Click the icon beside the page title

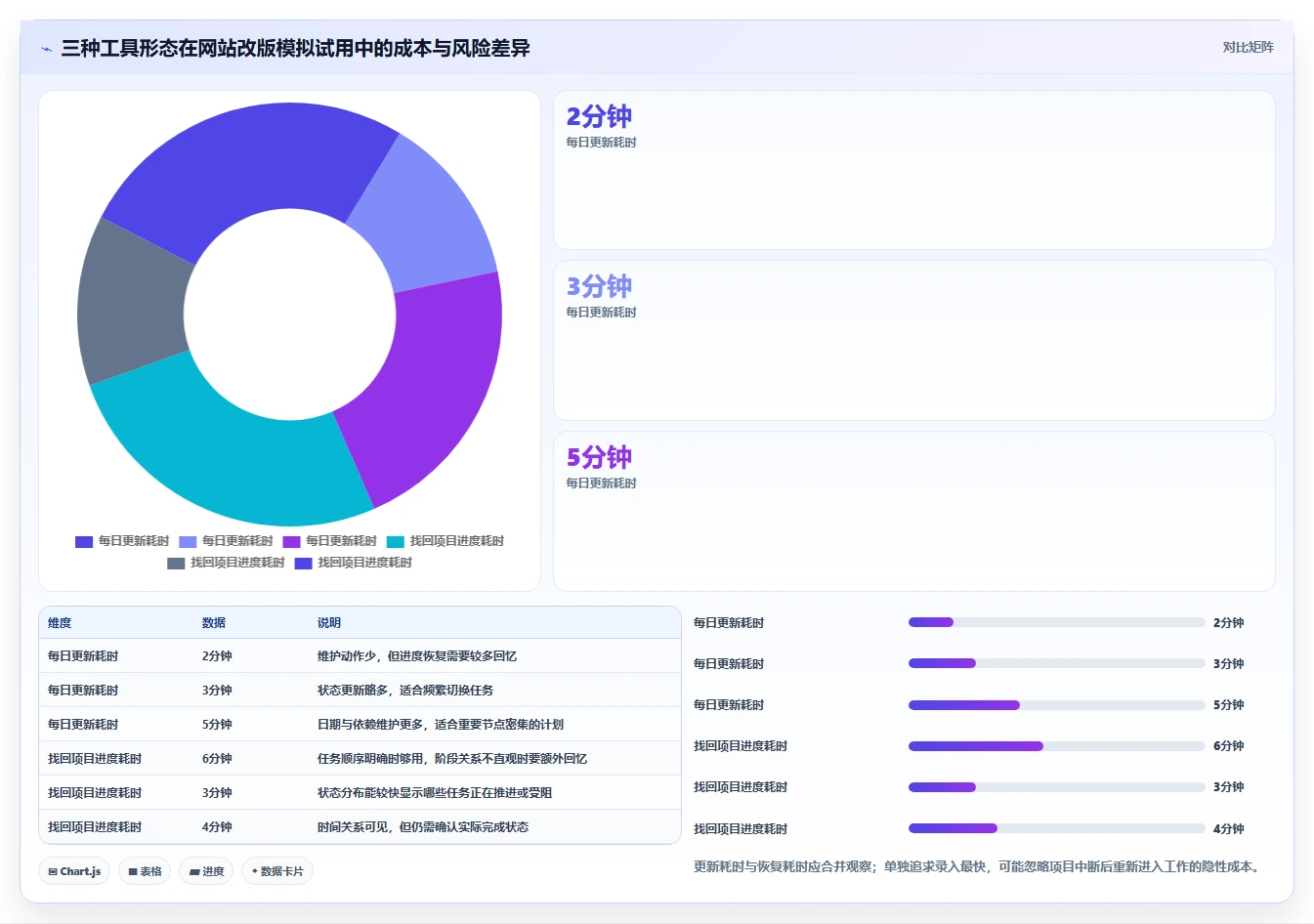pos(46,49)
